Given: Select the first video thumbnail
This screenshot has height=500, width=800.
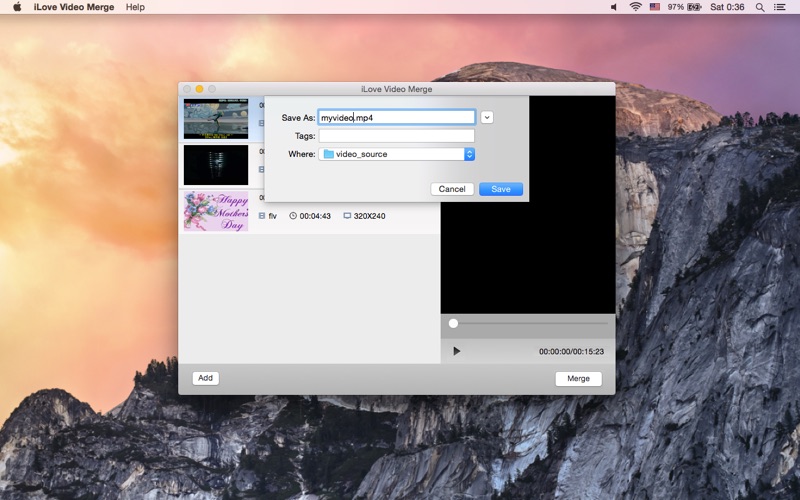Looking at the screenshot, I should [216, 118].
